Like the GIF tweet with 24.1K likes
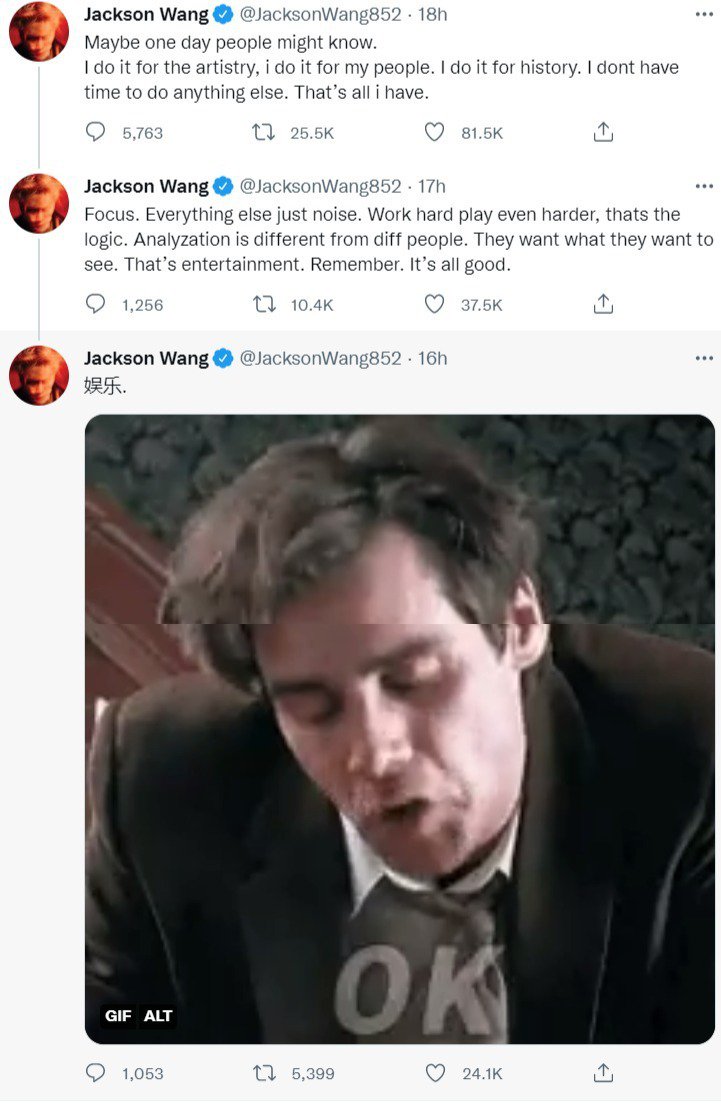 click(x=434, y=1073)
